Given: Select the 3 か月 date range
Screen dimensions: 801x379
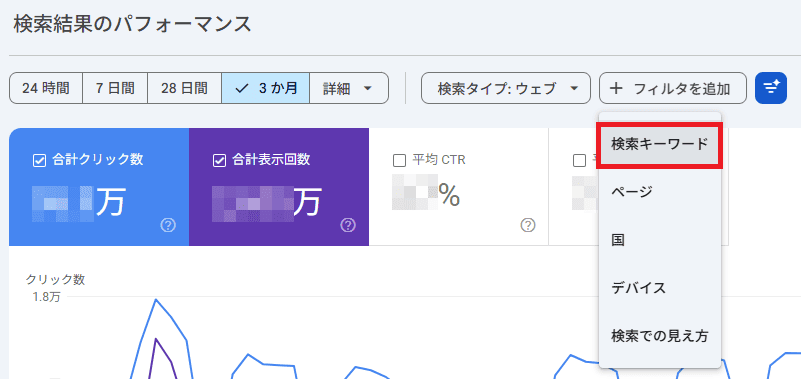Looking at the screenshot, I should (x=266, y=88).
